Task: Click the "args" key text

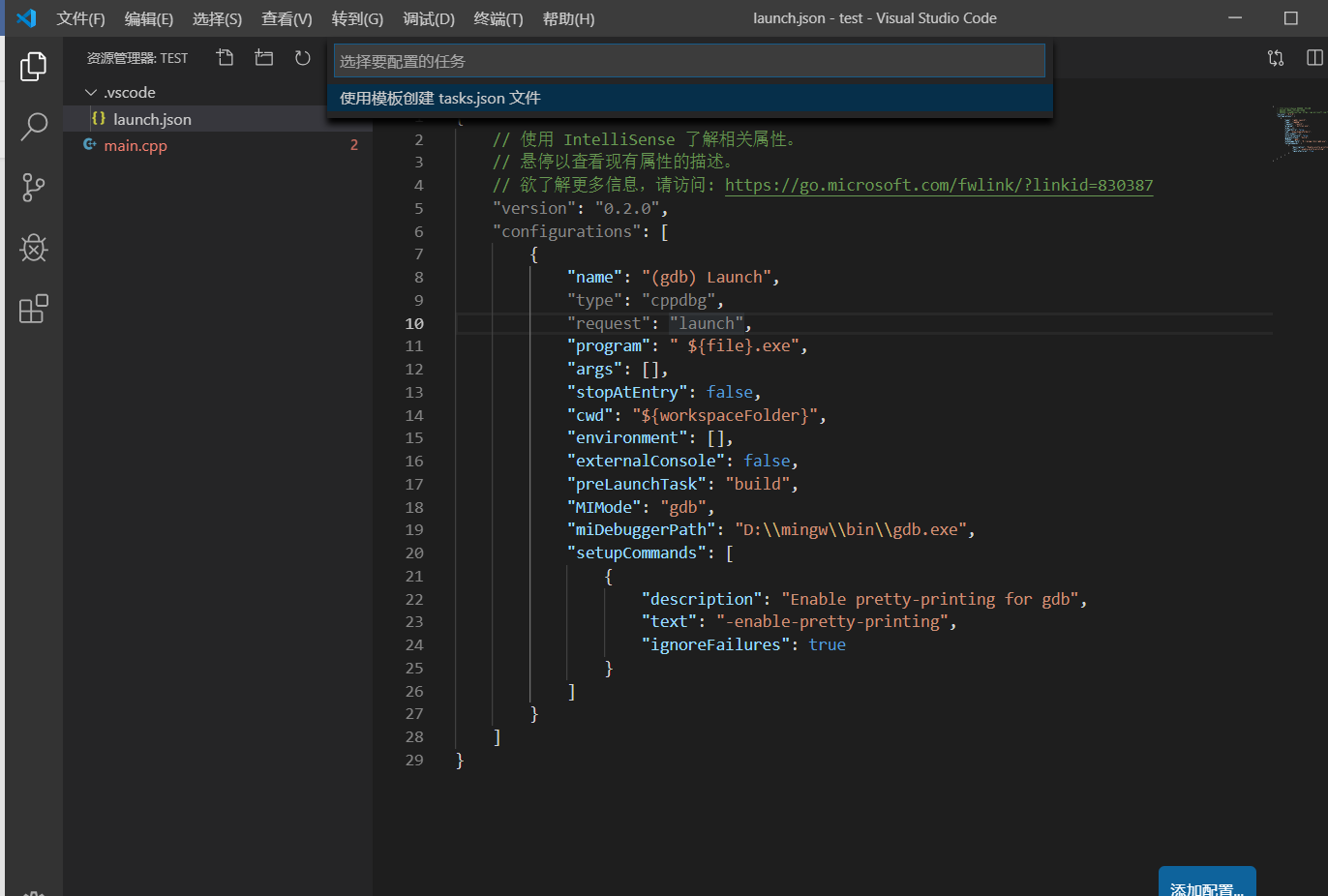Action: coord(594,370)
